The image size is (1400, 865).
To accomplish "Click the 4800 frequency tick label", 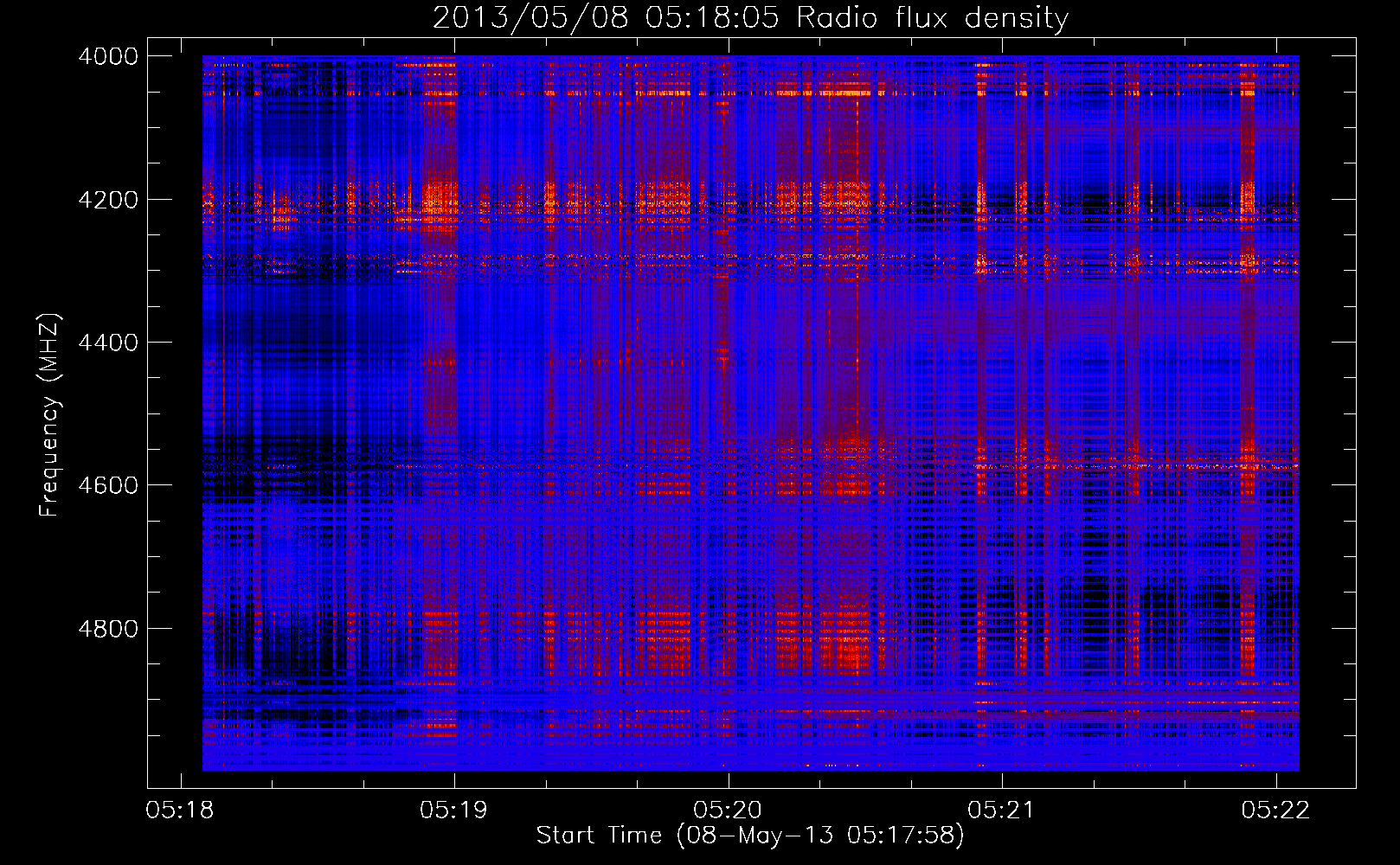I will tap(108, 629).
